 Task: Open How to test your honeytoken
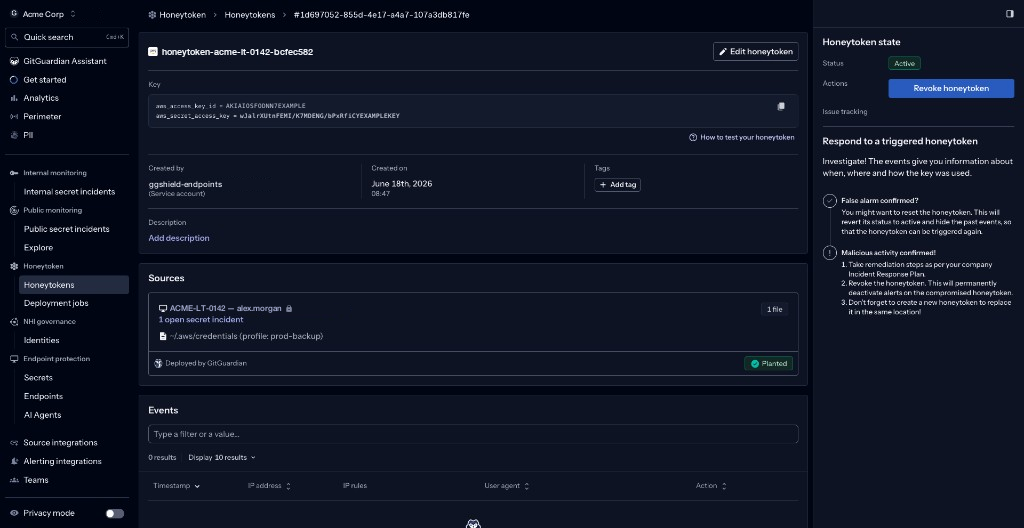point(742,137)
